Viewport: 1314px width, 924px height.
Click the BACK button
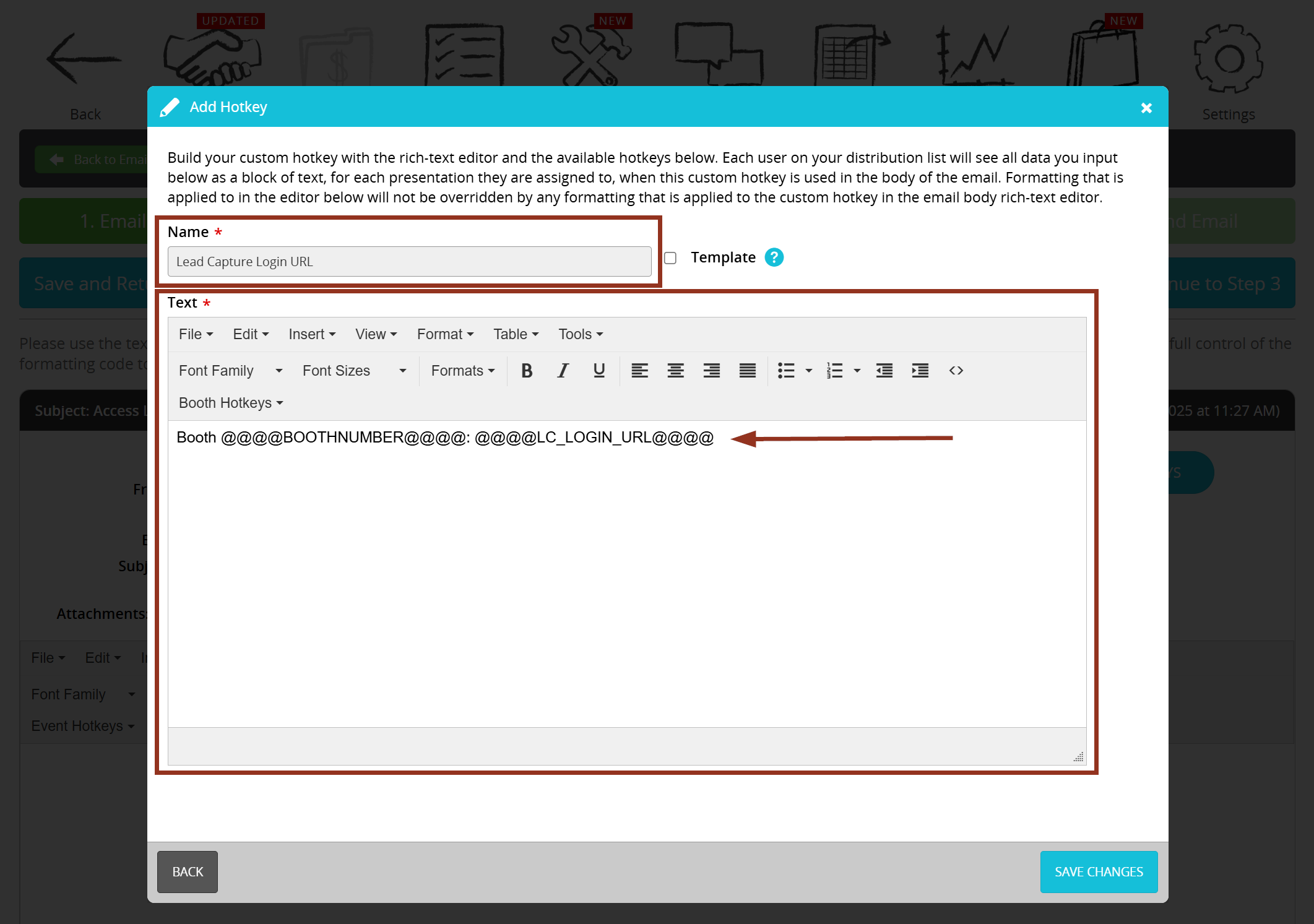click(x=187, y=871)
